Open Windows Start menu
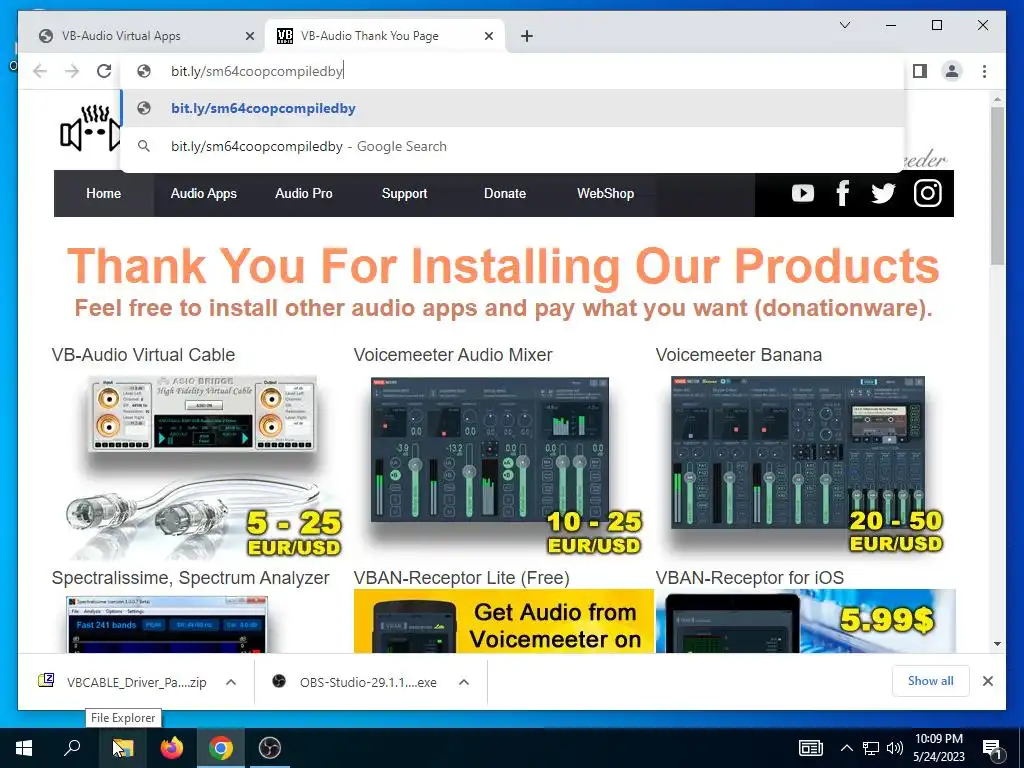 pyautogui.click(x=24, y=748)
